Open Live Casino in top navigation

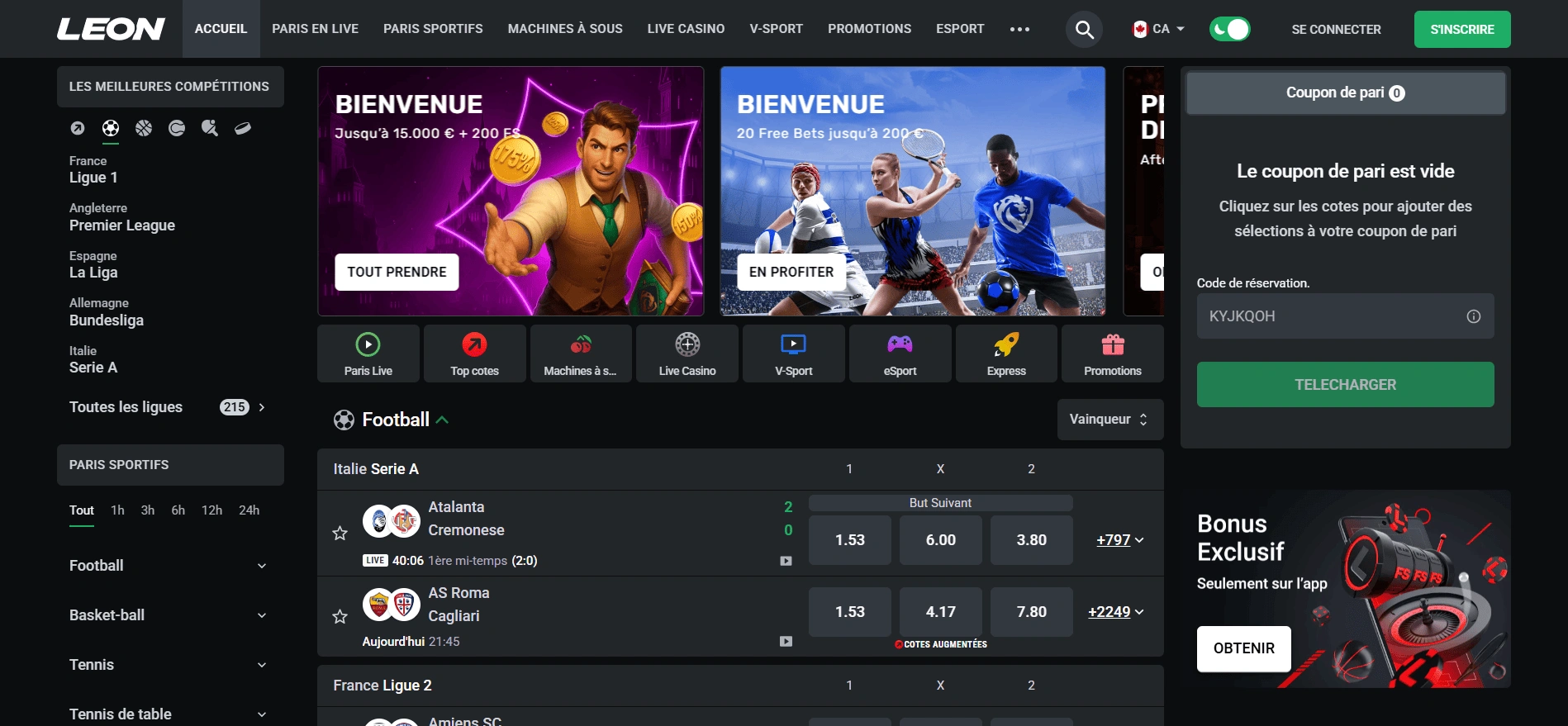tap(686, 29)
